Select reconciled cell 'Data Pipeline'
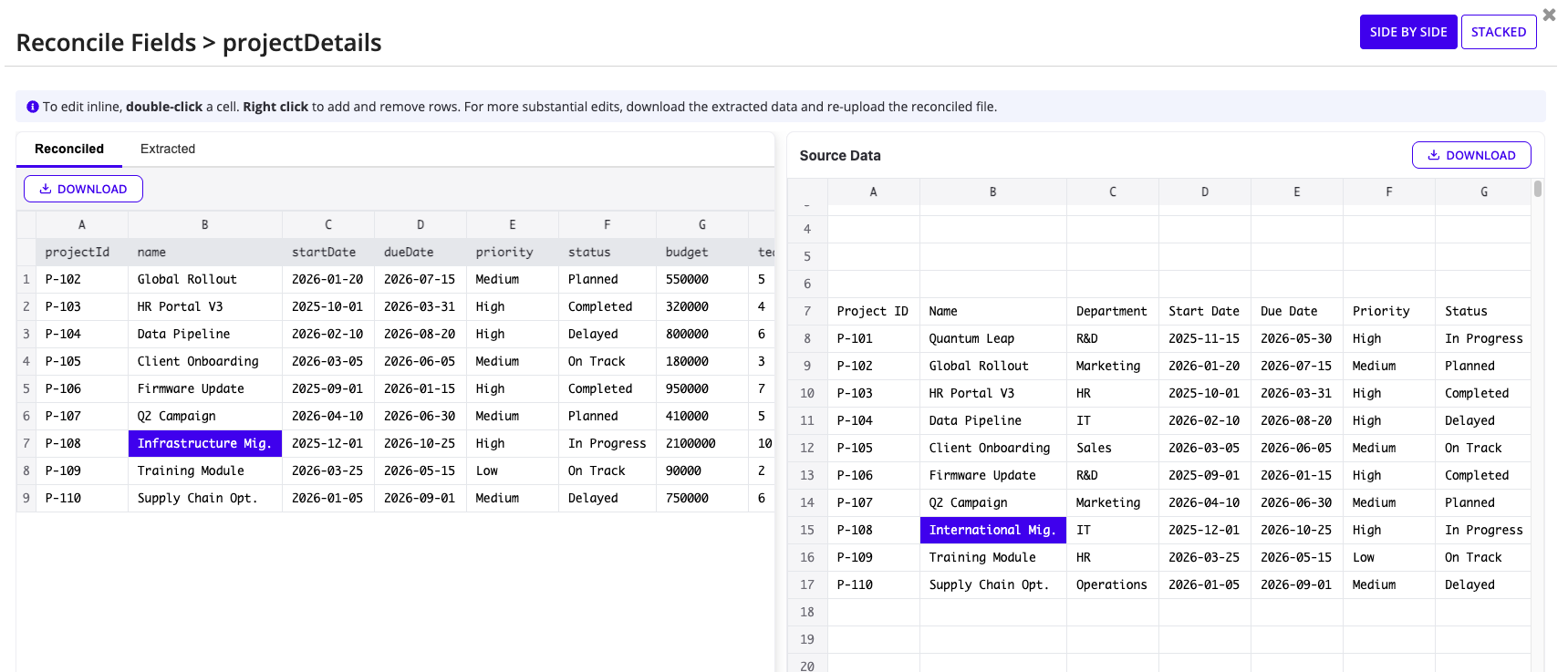This screenshot has width=1568, height=672. coord(205,334)
